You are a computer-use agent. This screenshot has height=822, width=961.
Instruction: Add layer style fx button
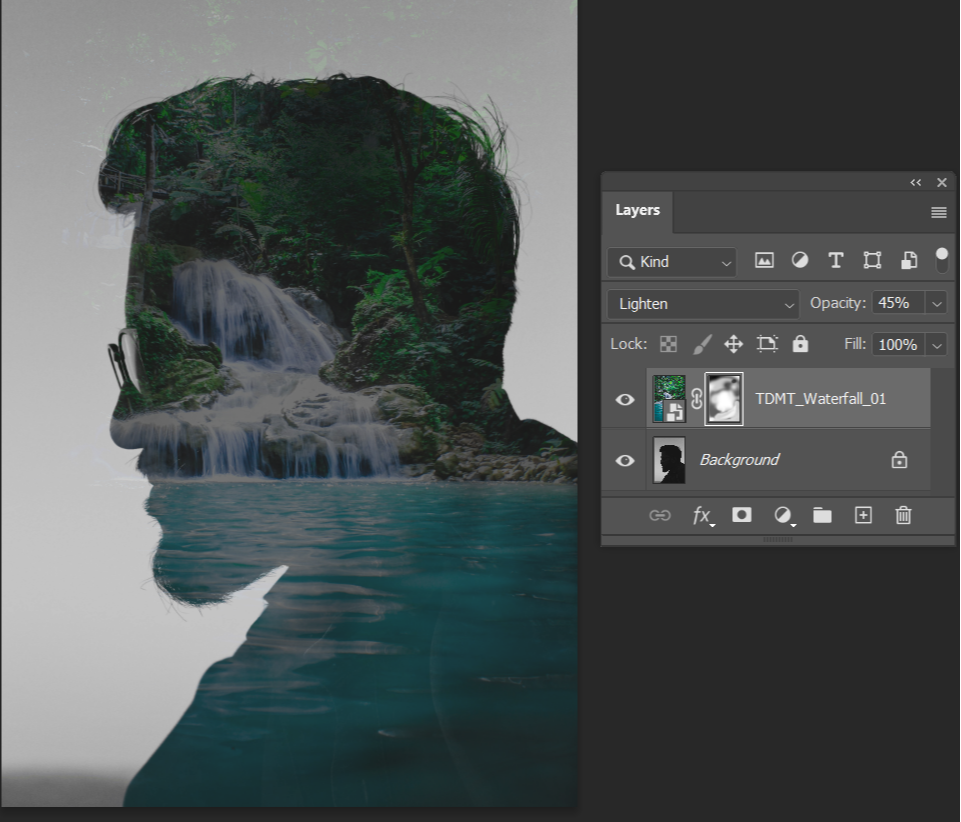(x=702, y=516)
